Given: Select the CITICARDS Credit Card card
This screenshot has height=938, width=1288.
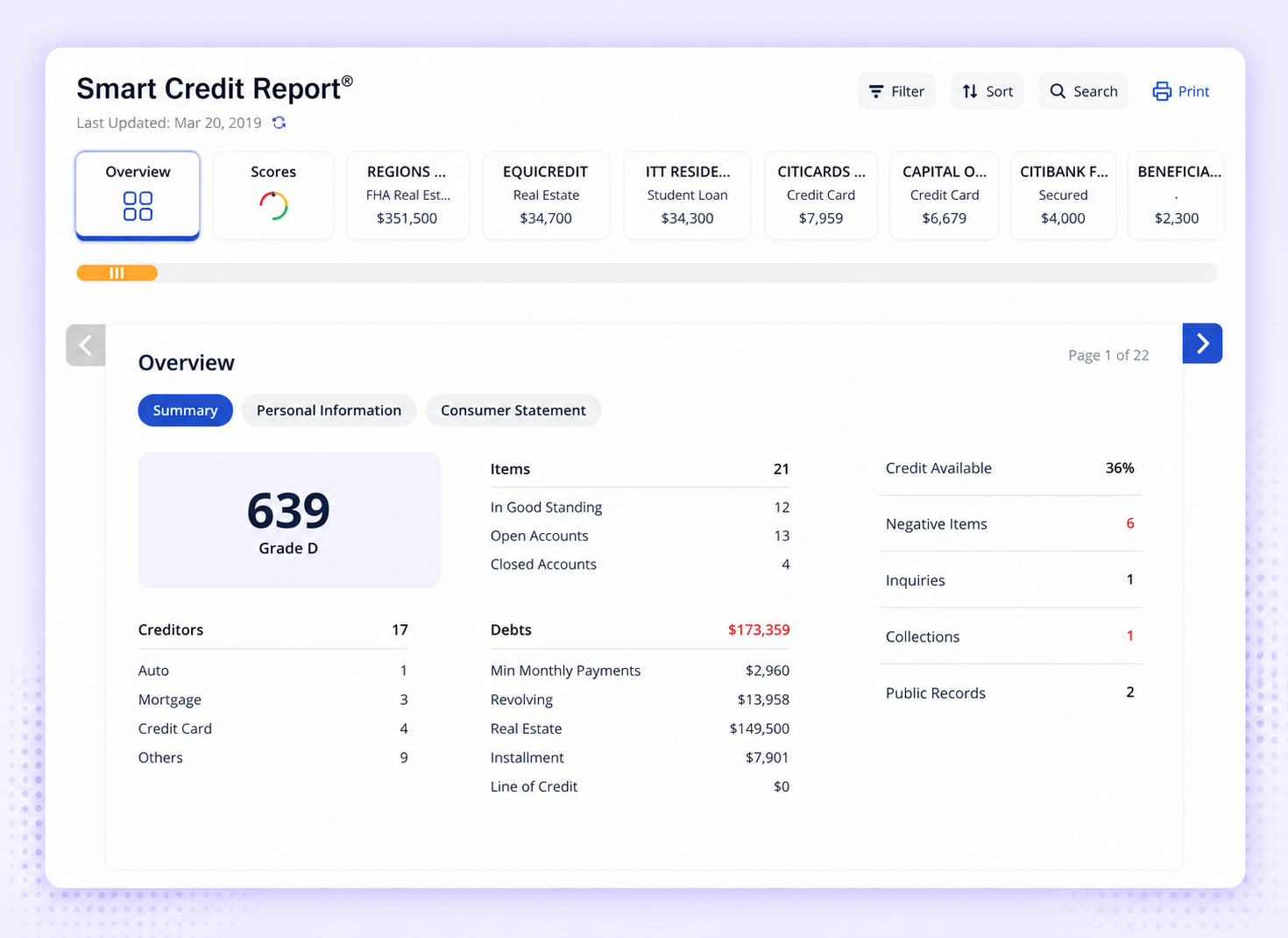Looking at the screenshot, I should tap(821, 195).
